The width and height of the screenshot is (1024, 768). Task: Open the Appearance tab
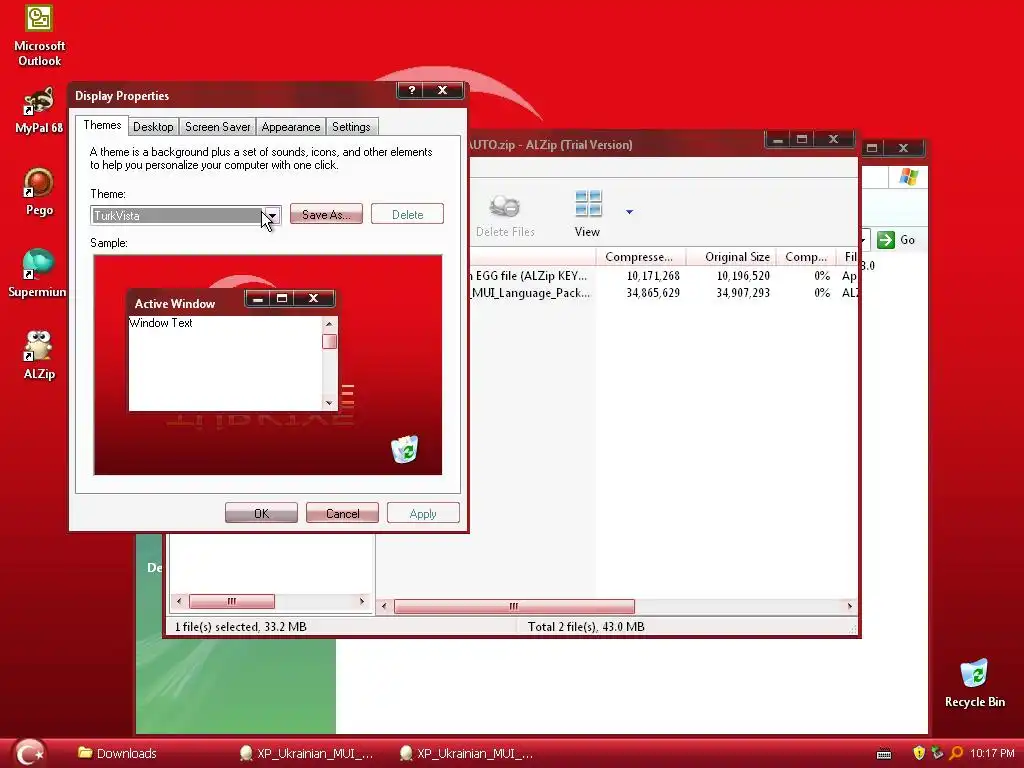tap(291, 127)
